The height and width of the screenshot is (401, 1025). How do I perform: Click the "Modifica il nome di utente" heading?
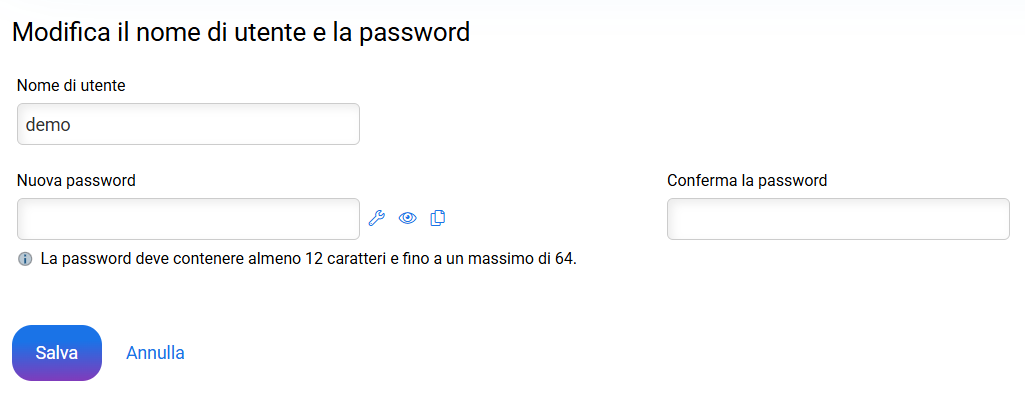click(x=240, y=32)
